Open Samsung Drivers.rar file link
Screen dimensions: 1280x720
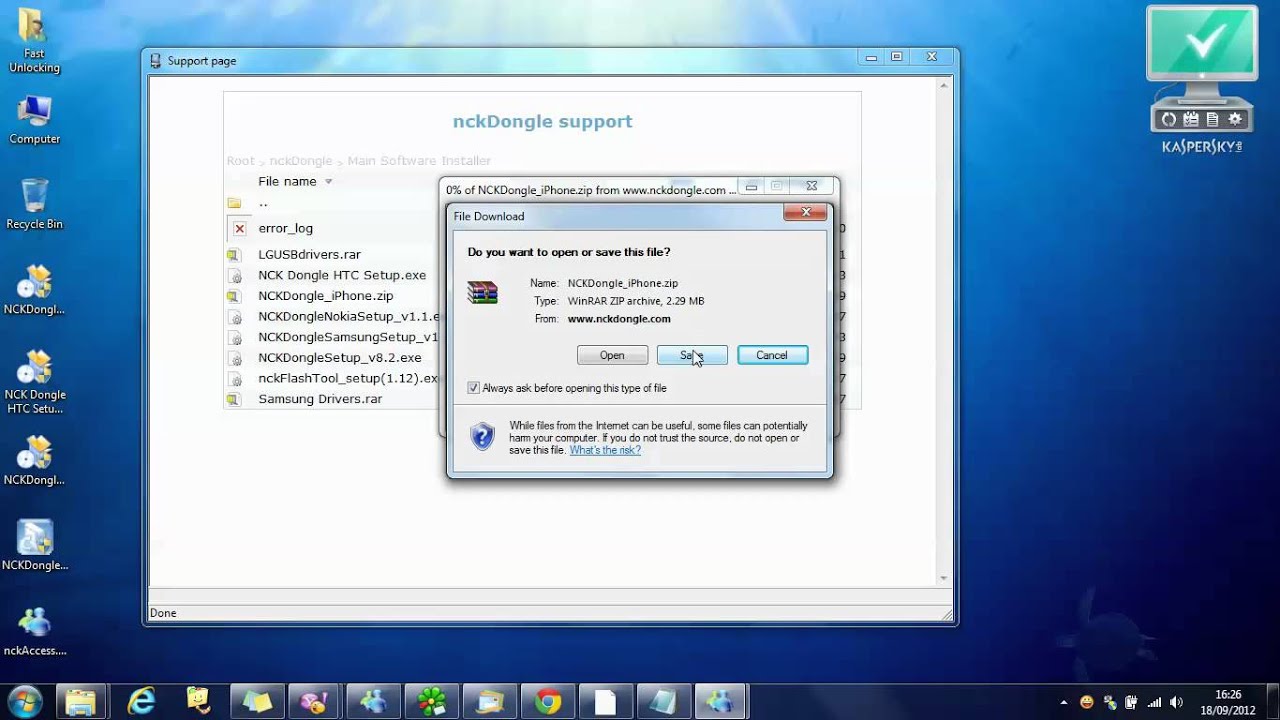tap(320, 399)
